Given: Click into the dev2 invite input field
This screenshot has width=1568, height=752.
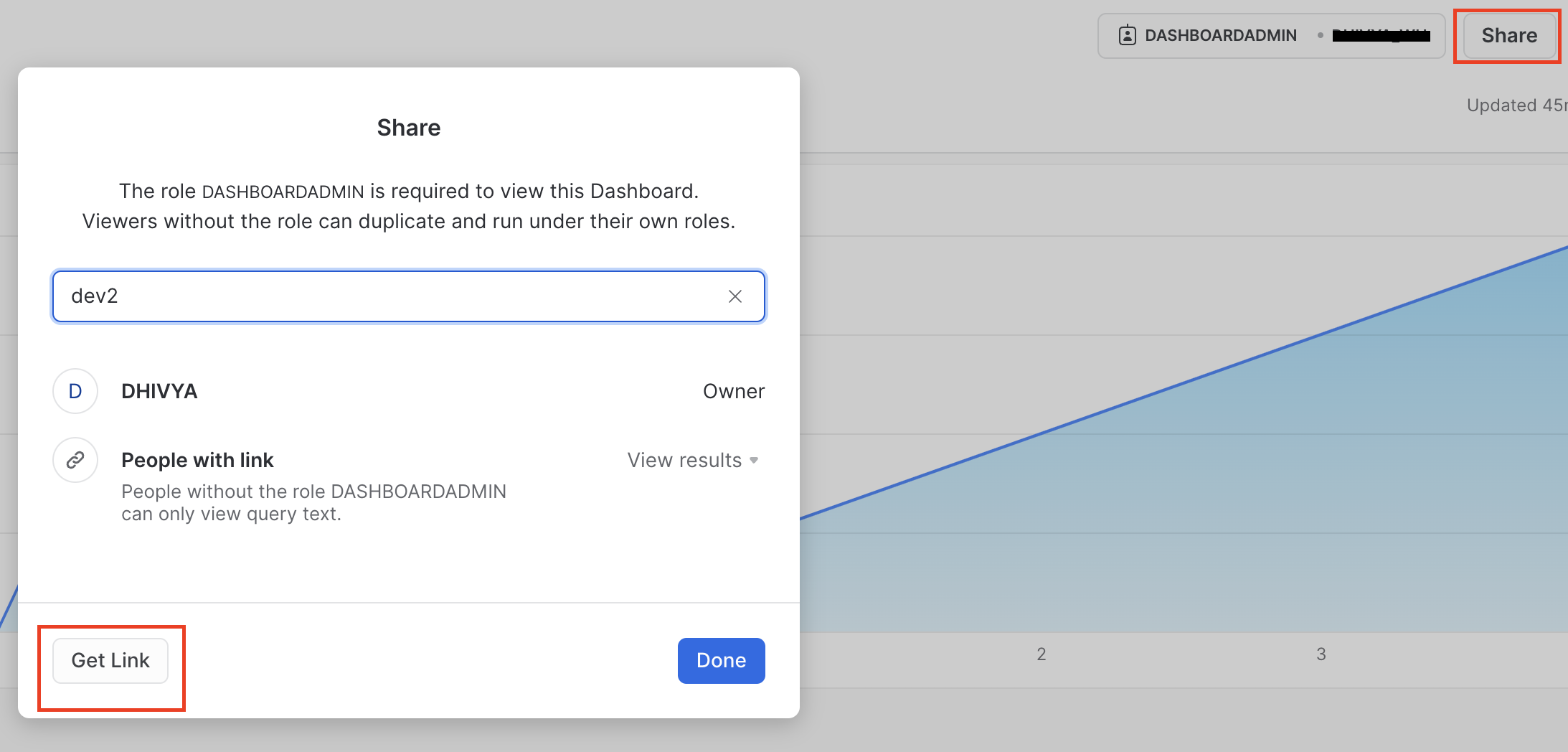Looking at the screenshot, I should (408, 296).
